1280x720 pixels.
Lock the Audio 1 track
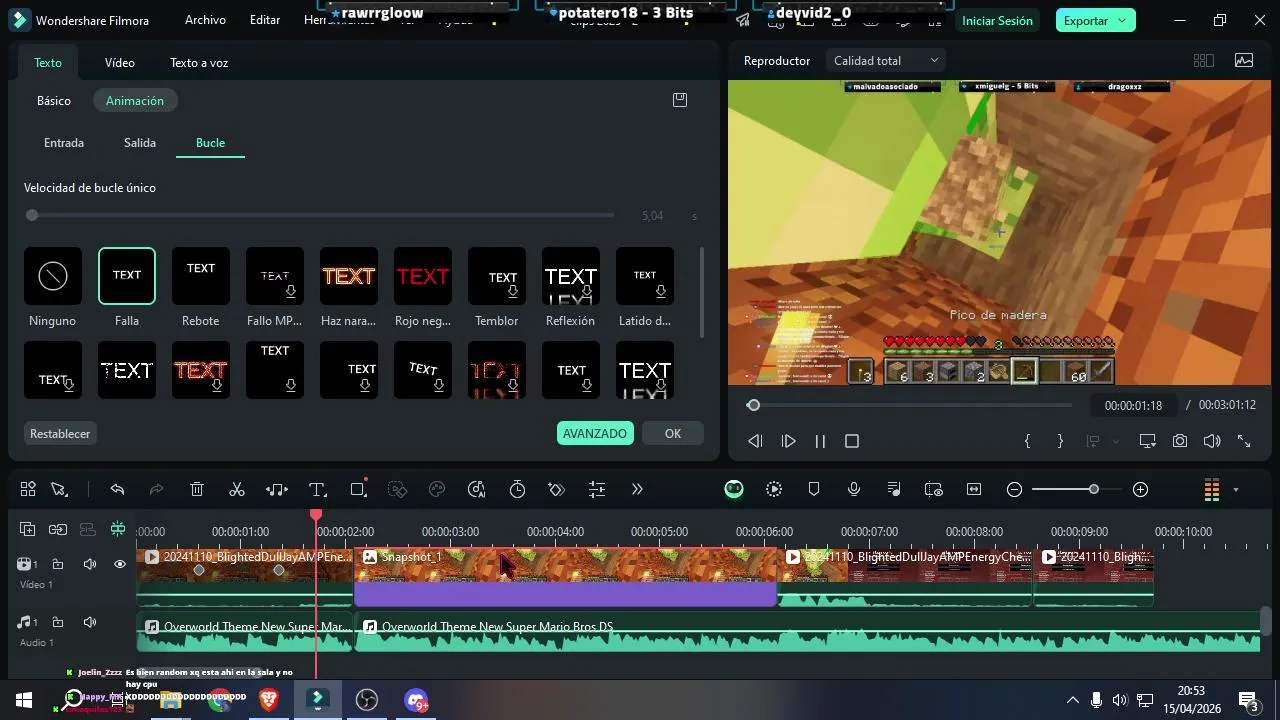click(x=58, y=622)
